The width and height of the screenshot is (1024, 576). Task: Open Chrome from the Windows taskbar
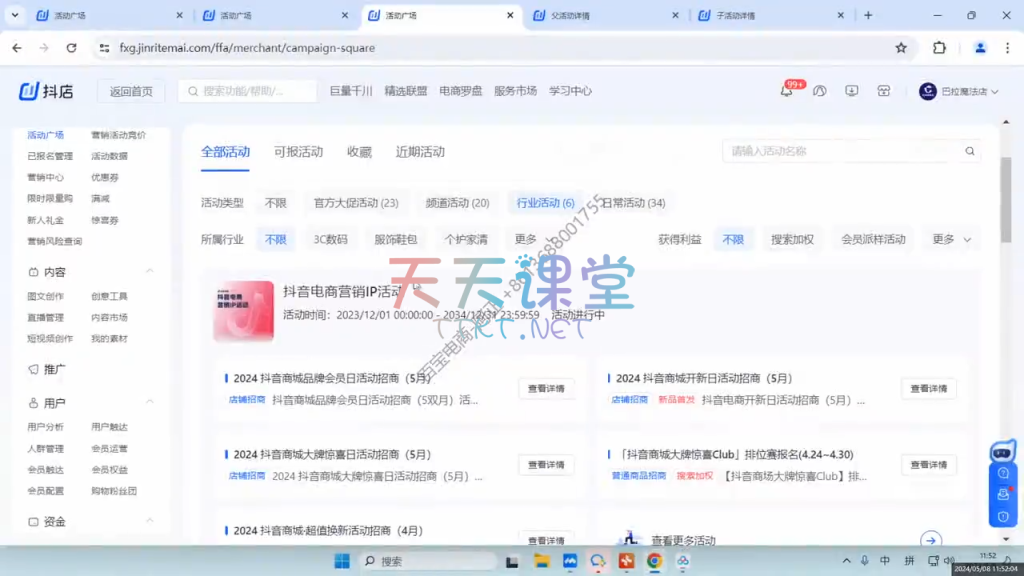(x=654, y=561)
